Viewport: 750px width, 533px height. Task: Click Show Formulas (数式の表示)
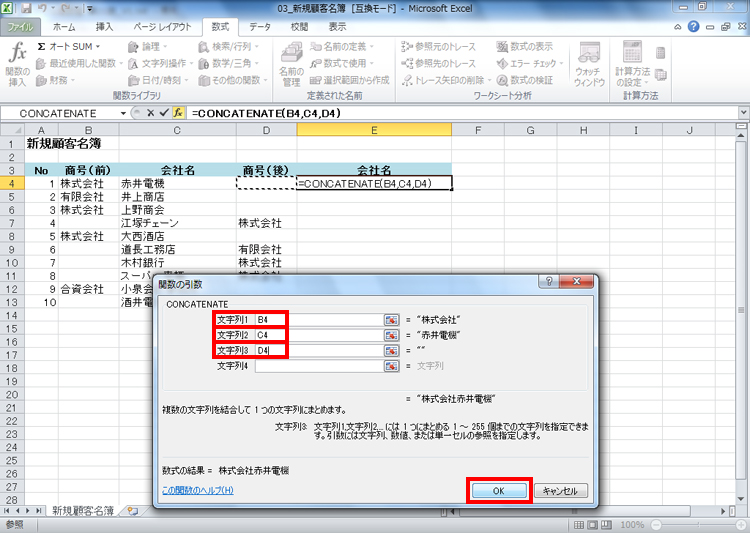pyautogui.click(x=525, y=47)
